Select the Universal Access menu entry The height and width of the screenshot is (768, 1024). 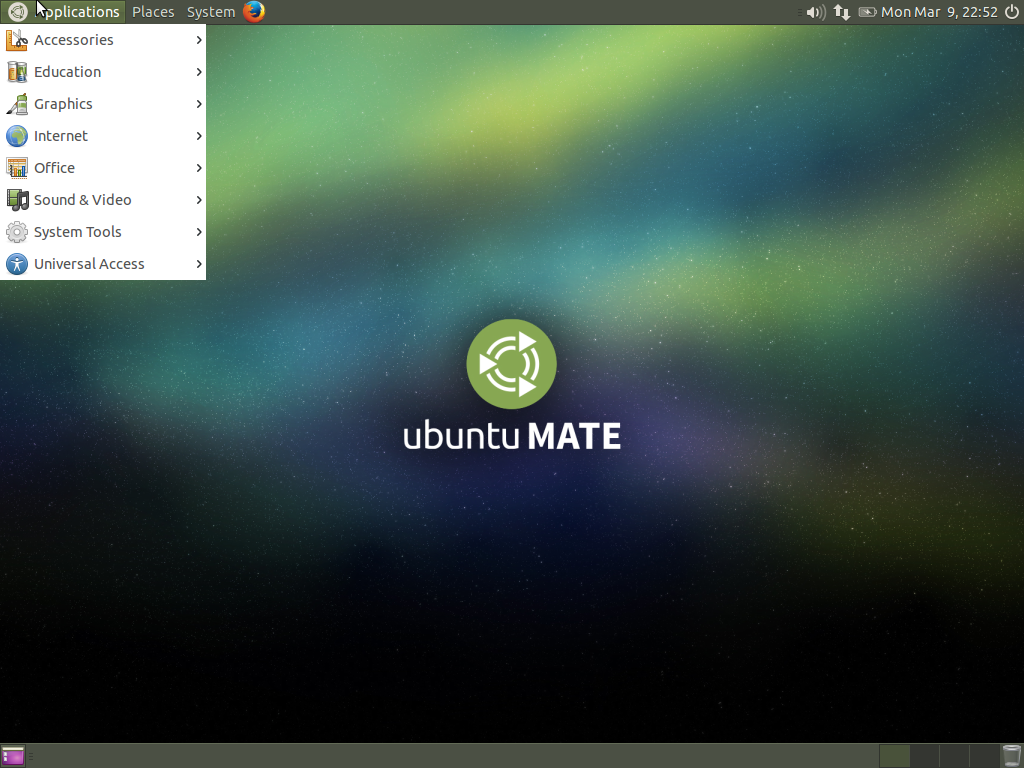point(103,264)
